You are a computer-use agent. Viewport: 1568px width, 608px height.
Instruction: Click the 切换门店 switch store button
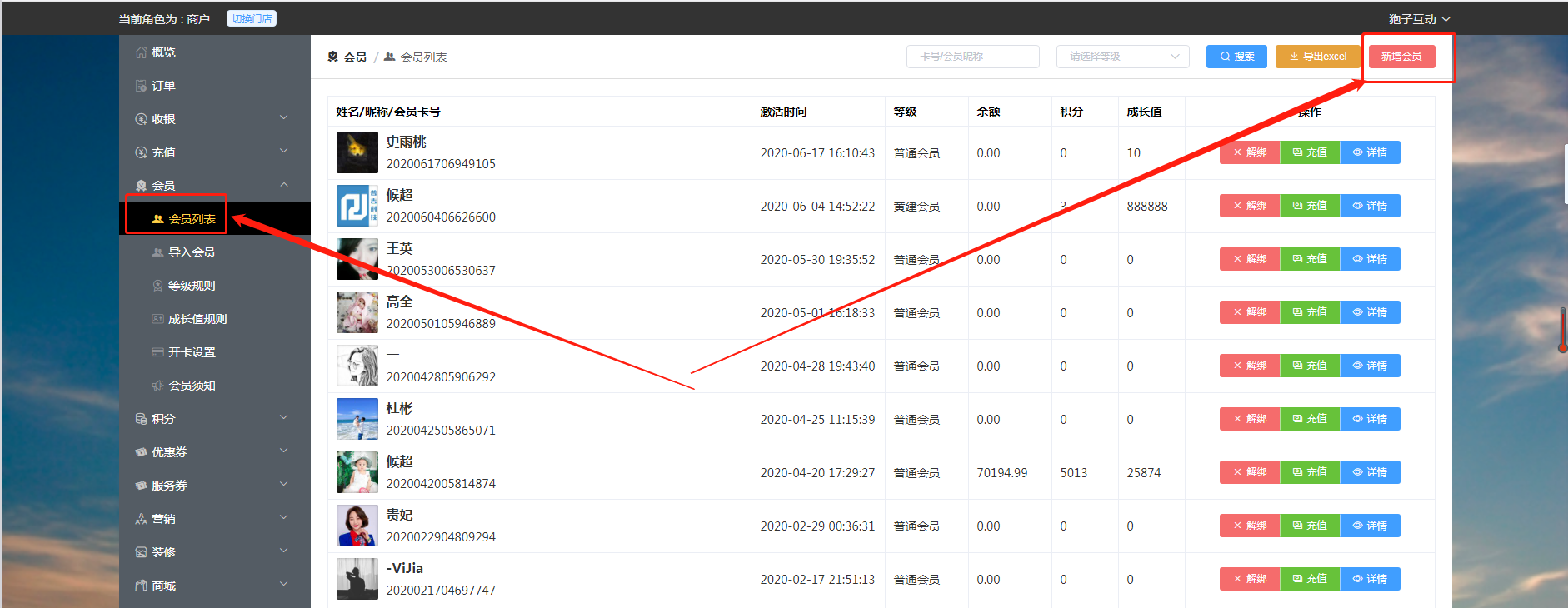(x=252, y=18)
